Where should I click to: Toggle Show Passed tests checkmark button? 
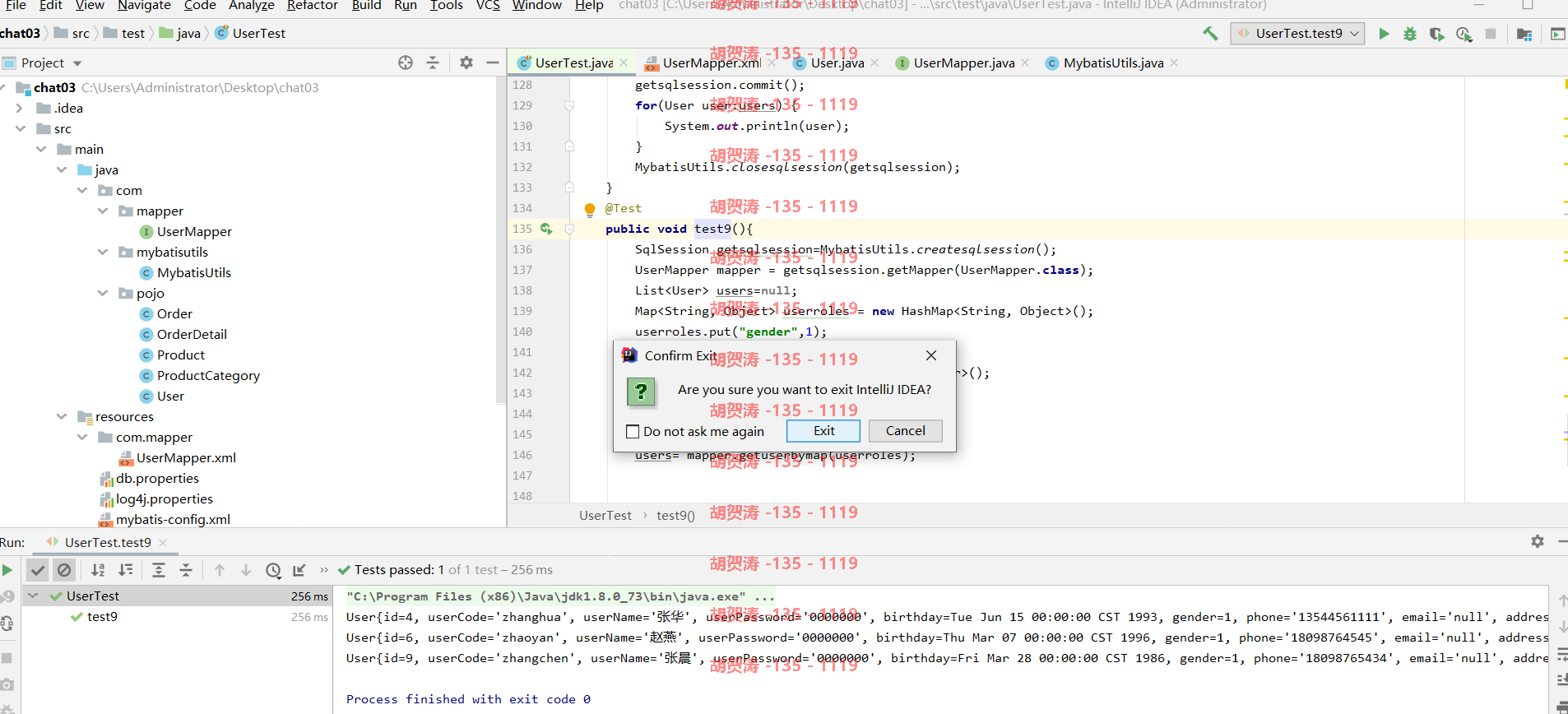point(38,570)
